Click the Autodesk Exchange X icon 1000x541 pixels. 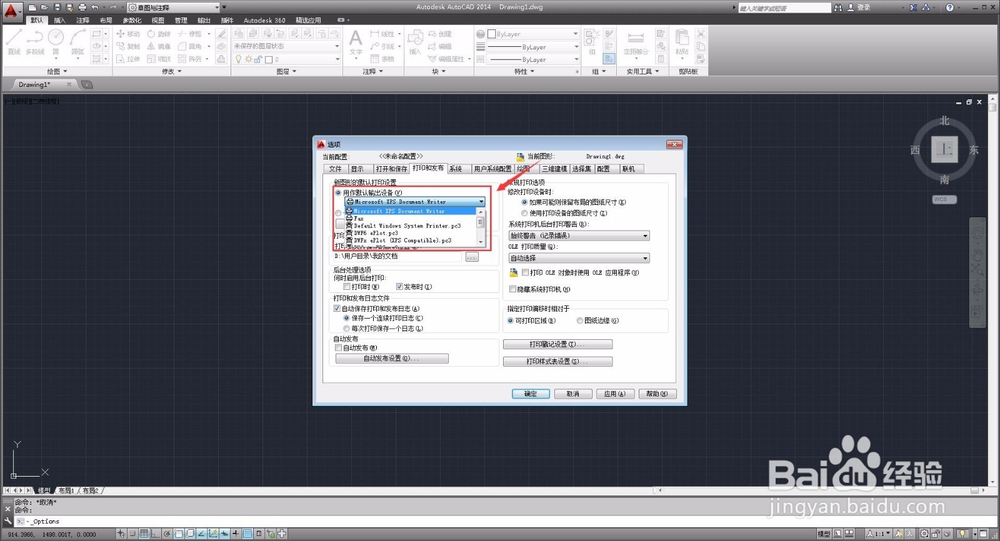tap(913, 7)
